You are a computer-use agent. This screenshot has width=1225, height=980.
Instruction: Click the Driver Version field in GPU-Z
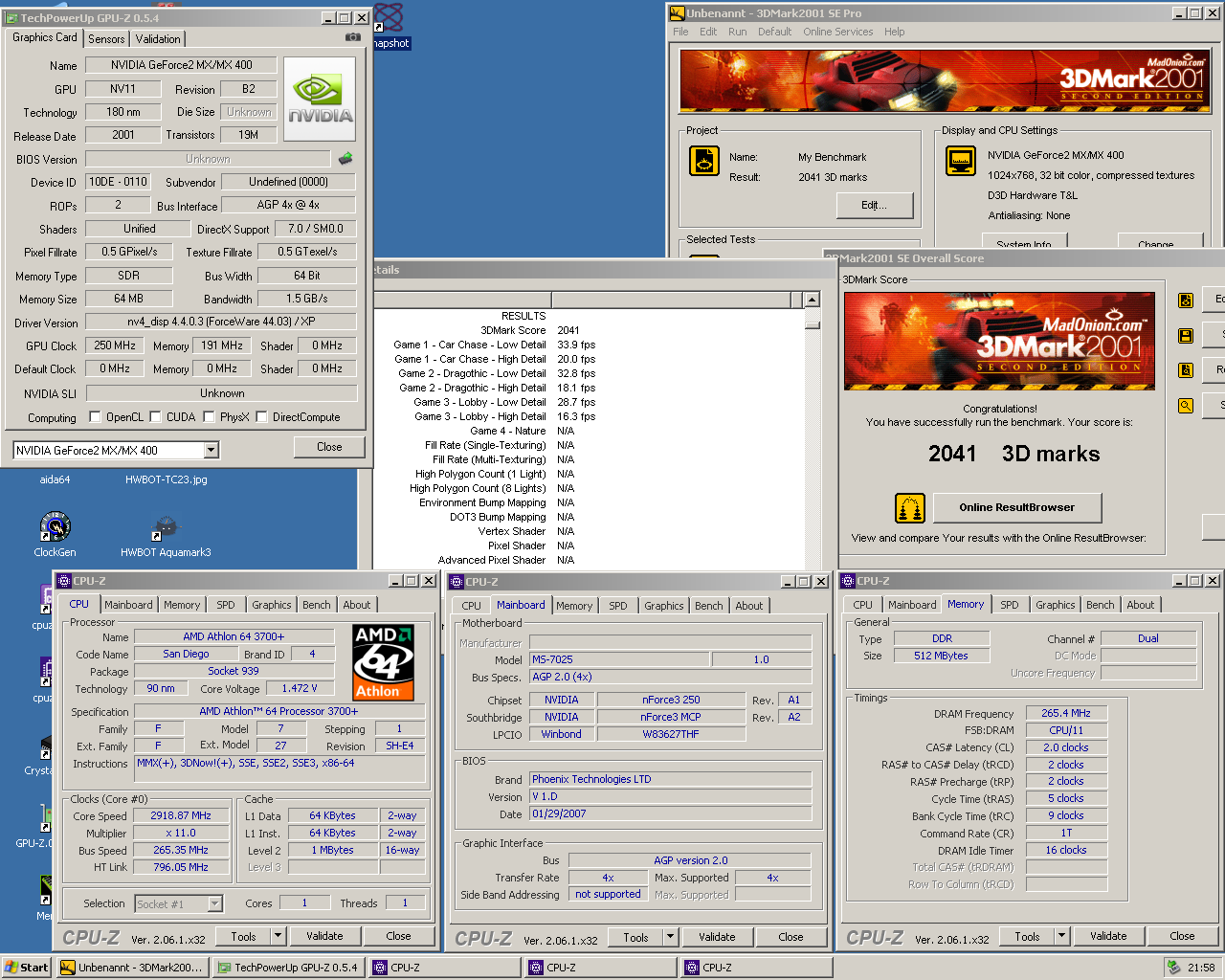[220, 323]
